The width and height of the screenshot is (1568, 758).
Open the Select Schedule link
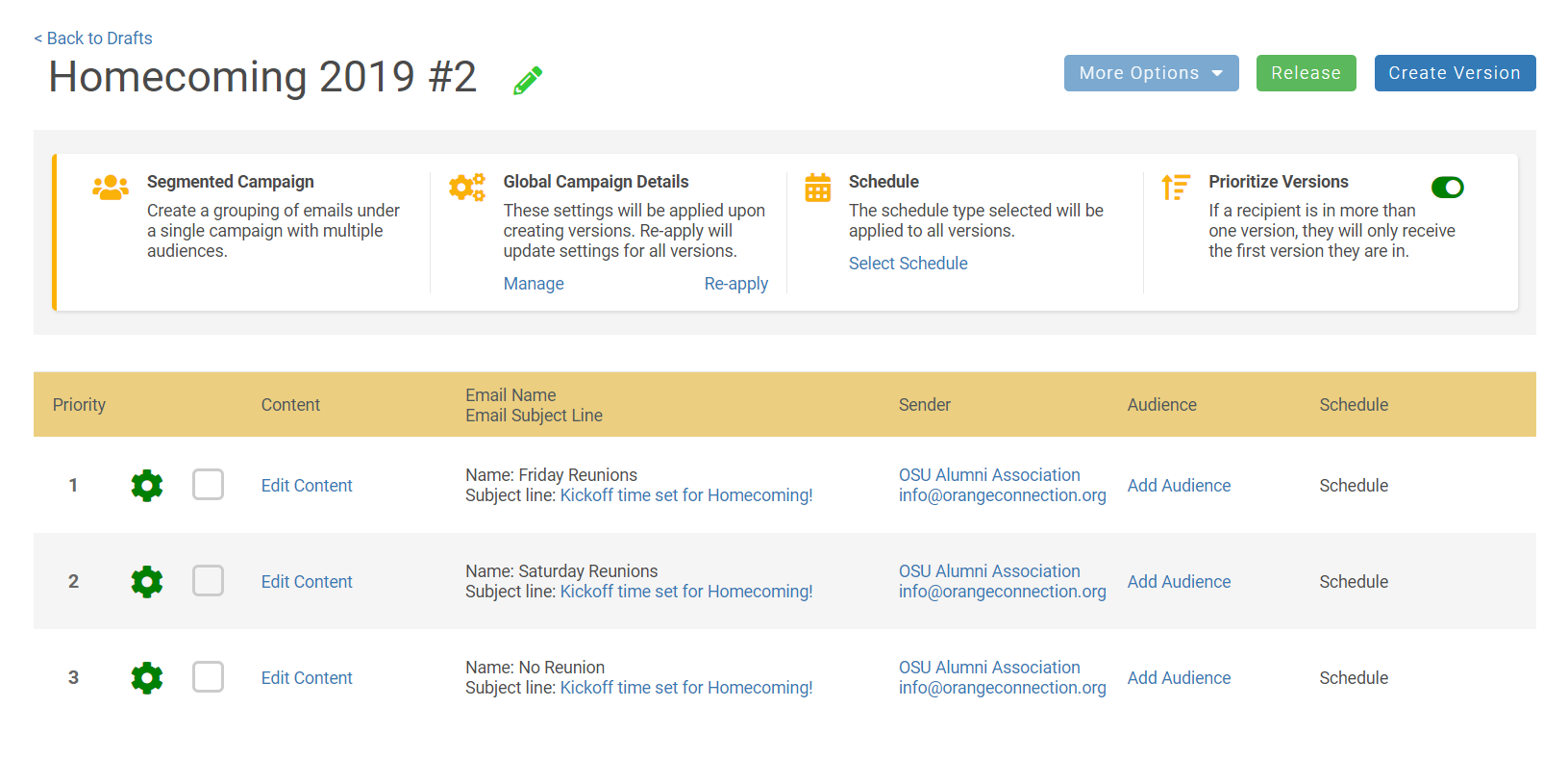(x=908, y=264)
